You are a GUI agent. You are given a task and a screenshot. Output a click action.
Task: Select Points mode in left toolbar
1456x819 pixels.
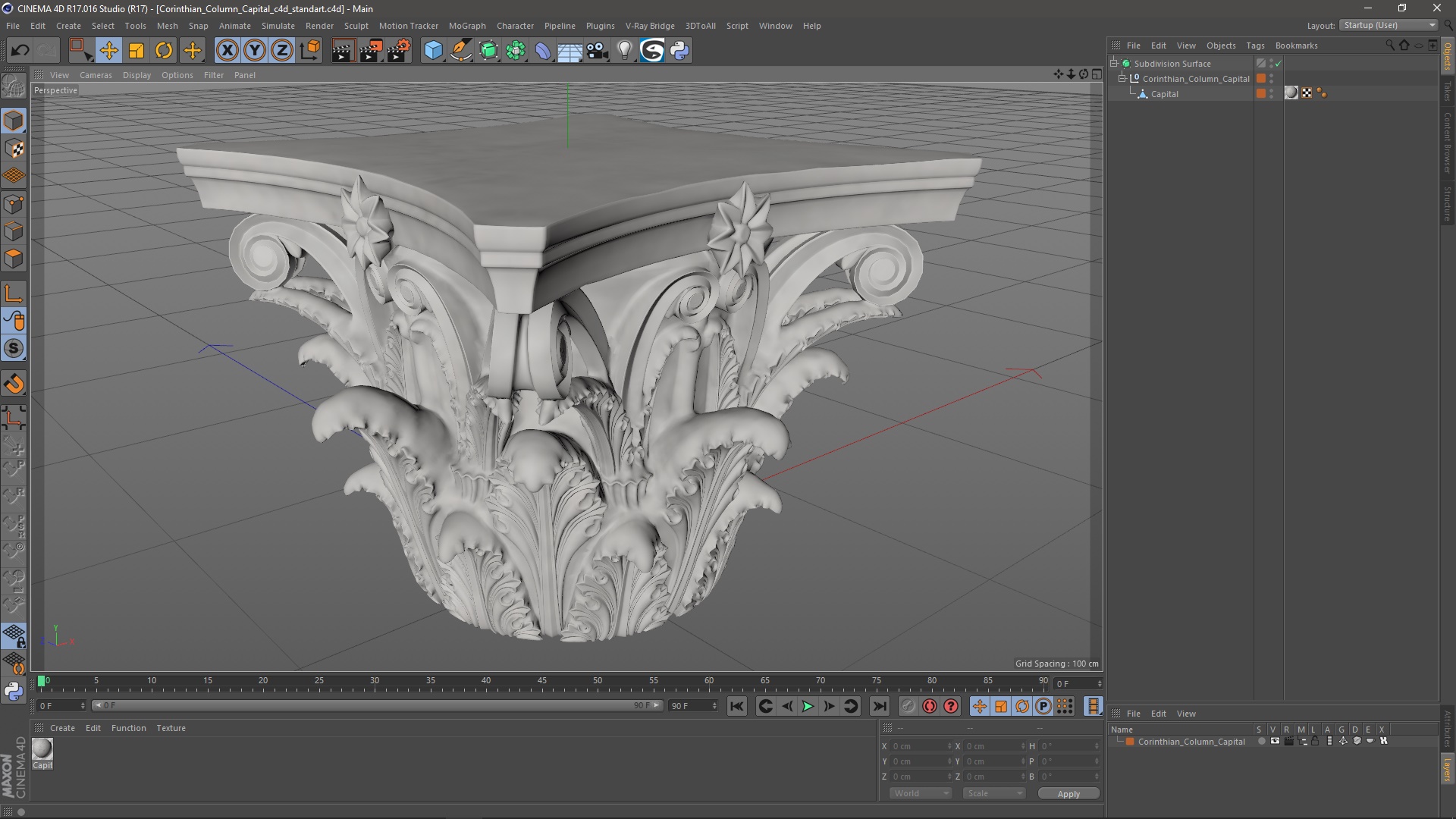[14, 204]
